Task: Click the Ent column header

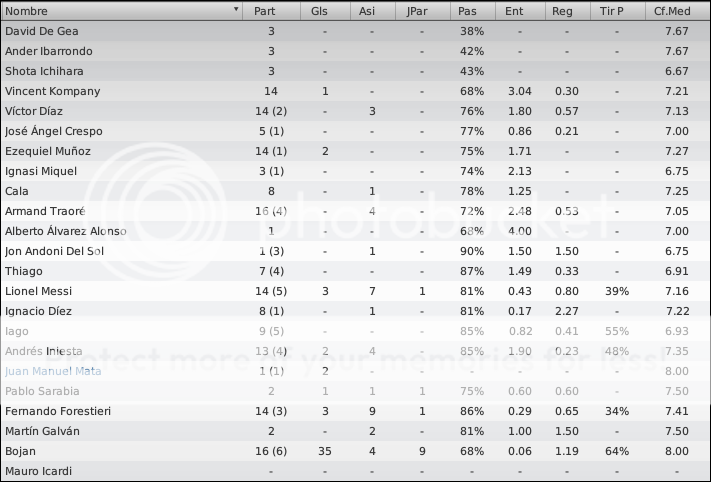Action: coord(520,11)
